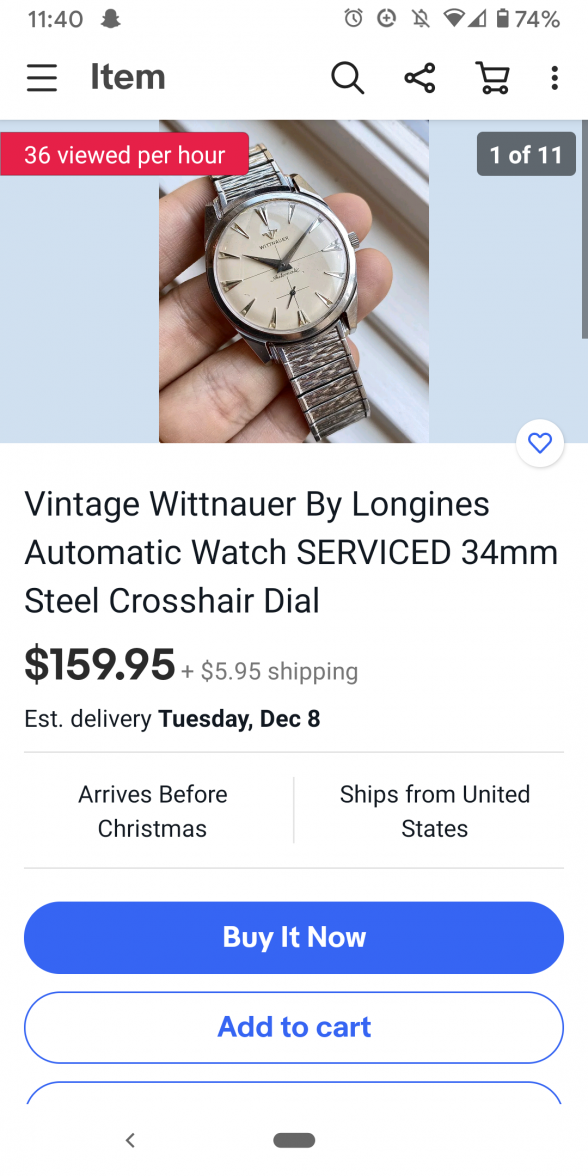Tap the home gesture pill
The width and height of the screenshot is (588, 1176).
pyautogui.click(x=294, y=1140)
